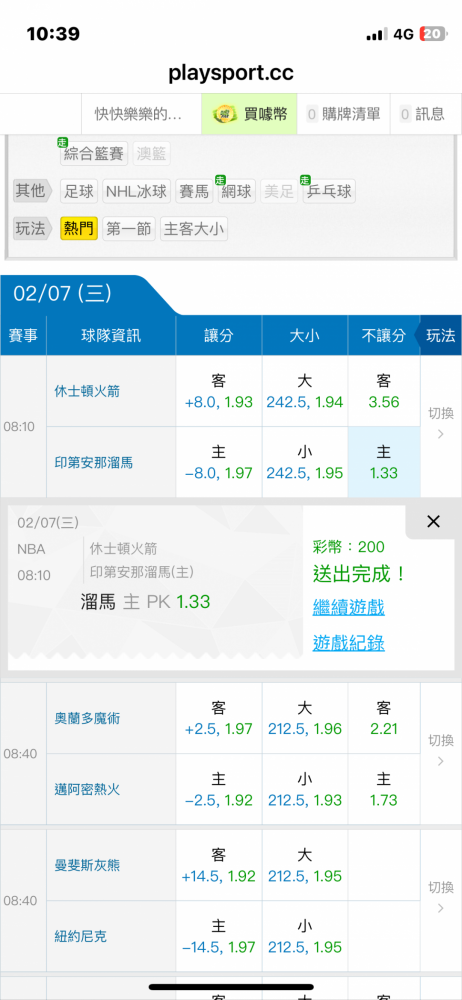Expand 切換 for the Magic–Heat game
The height and width of the screenshot is (1000, 462).
441,753
